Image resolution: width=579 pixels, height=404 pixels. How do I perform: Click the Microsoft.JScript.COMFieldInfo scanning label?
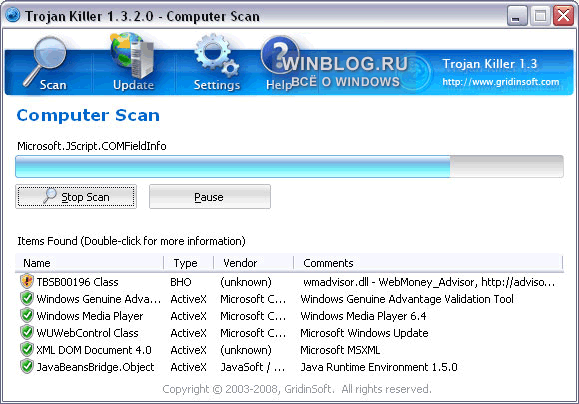(92, 146)
